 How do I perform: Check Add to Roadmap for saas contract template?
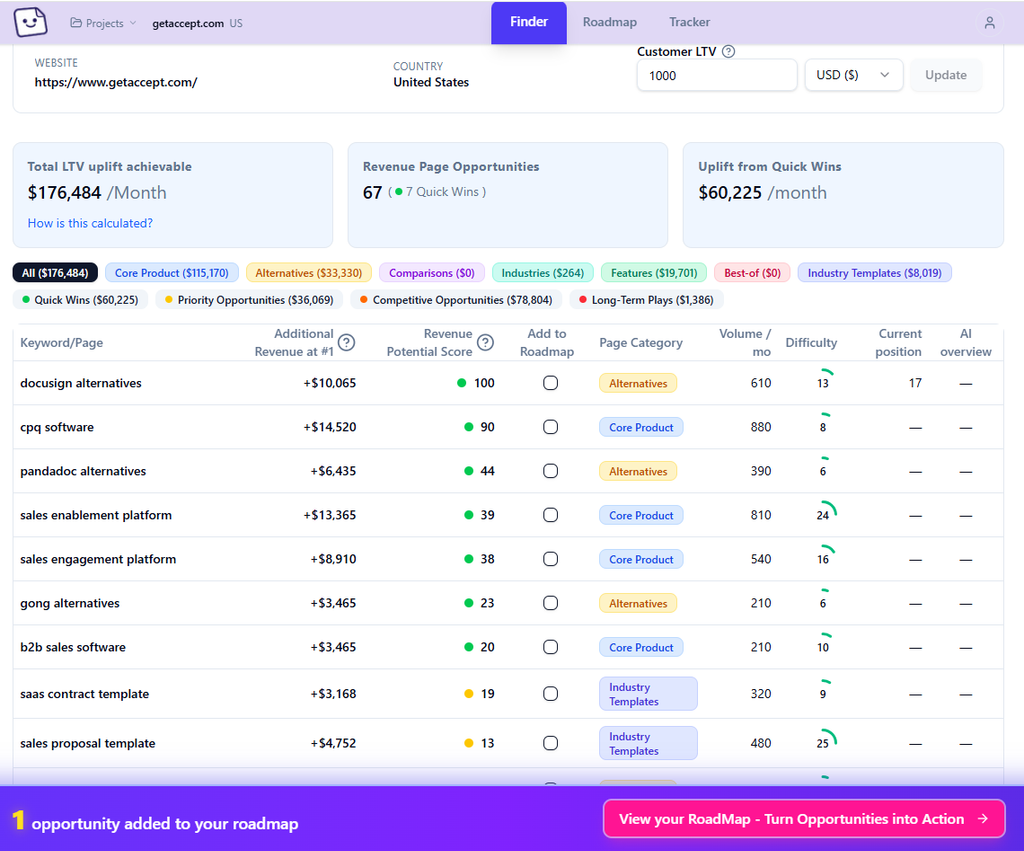(551, 694)
